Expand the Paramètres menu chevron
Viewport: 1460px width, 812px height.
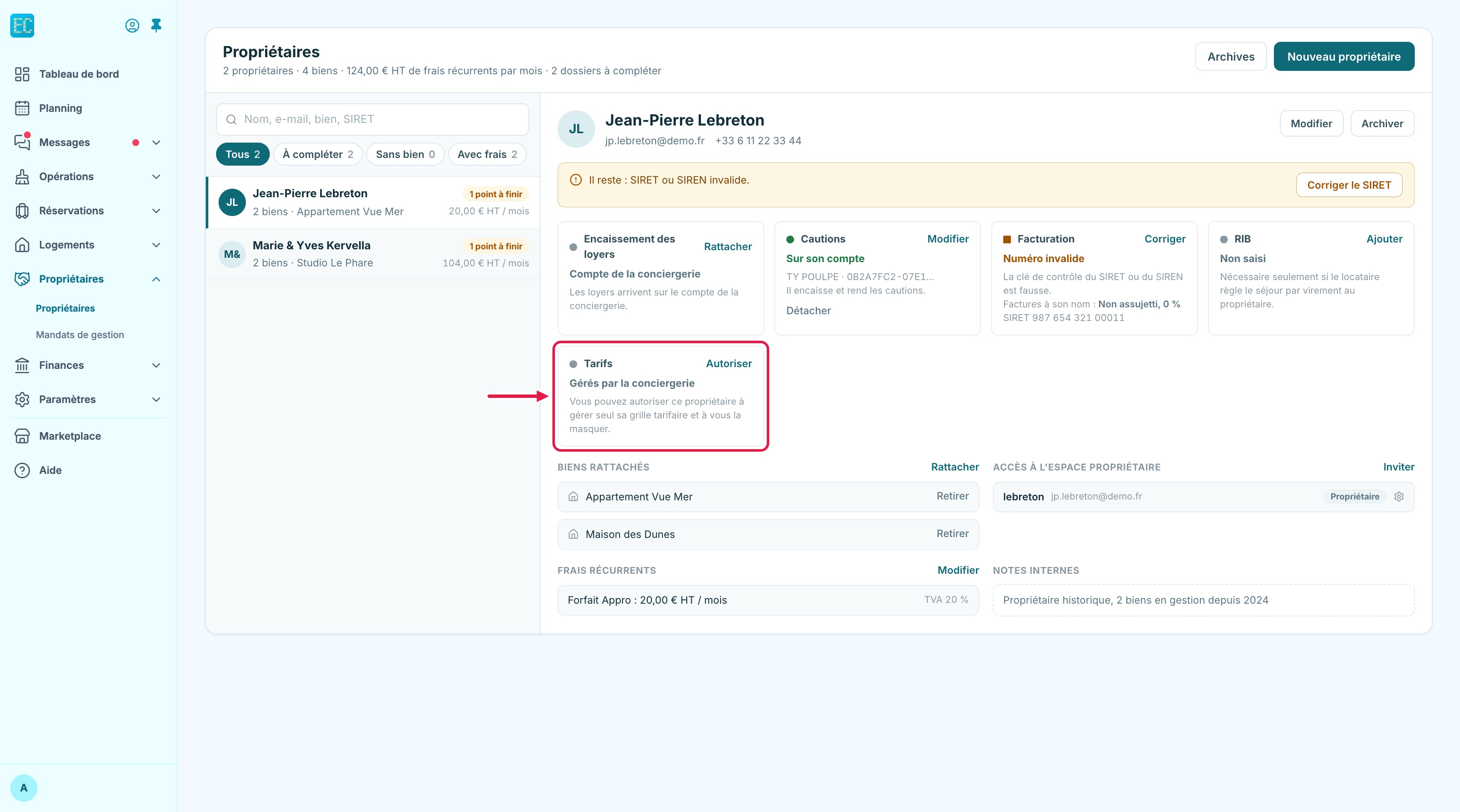click(x=156, y=400)
